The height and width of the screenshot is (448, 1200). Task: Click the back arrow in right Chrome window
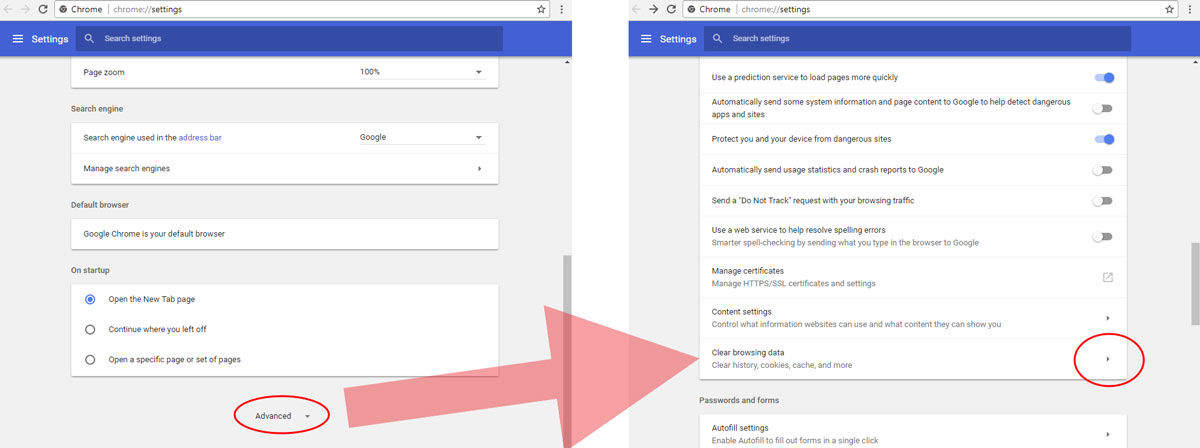click(636, 9)
